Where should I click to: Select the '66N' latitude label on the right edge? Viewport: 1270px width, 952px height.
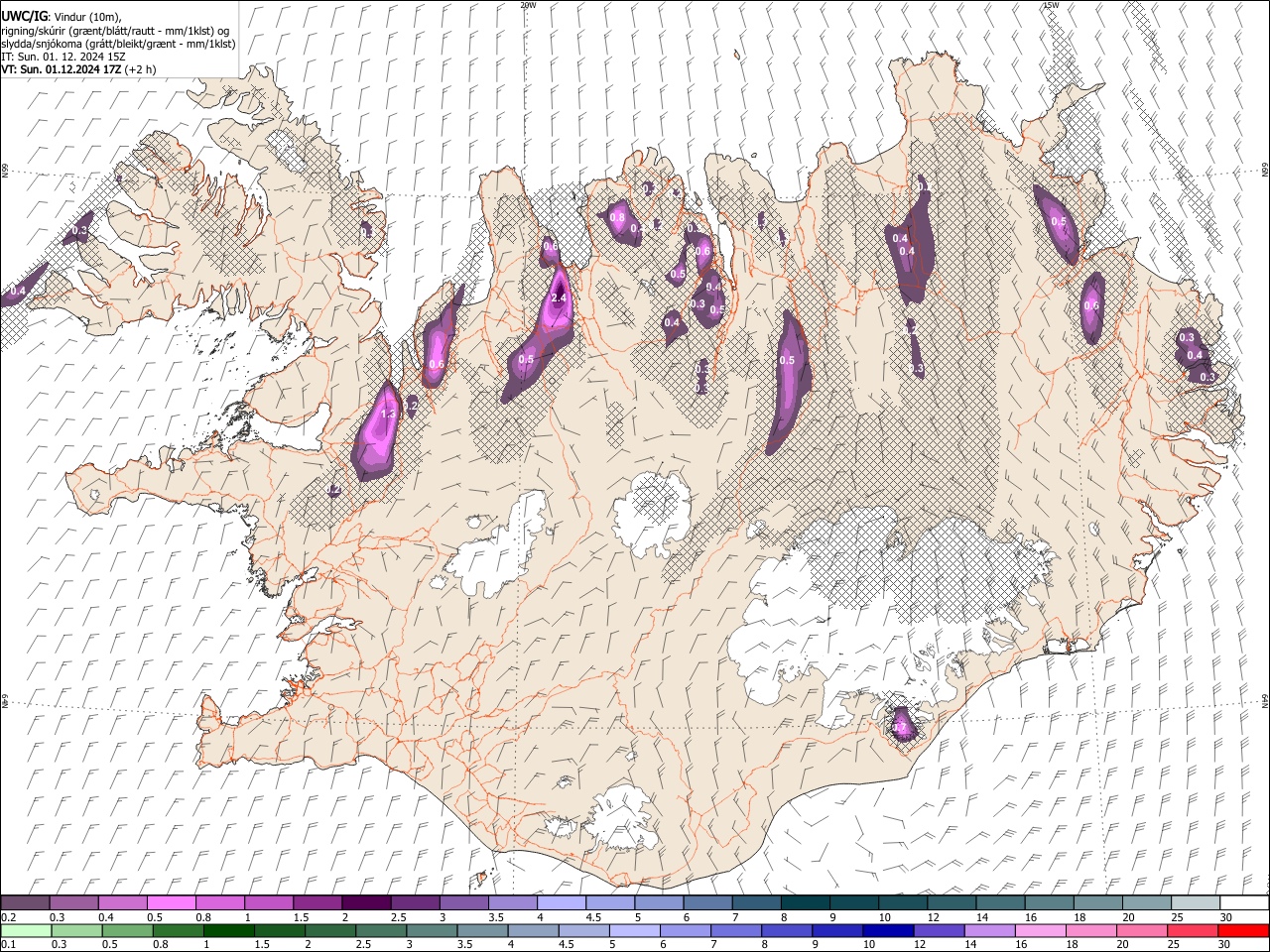click(1265, 171)
